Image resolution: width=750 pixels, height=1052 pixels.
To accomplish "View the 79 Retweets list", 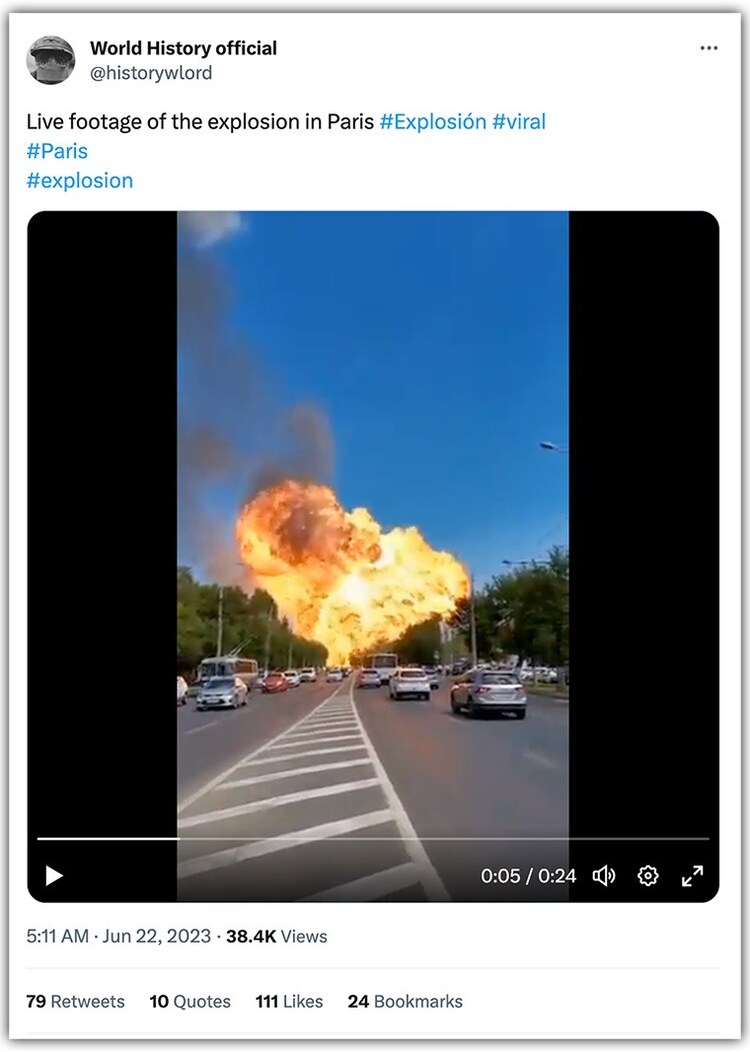I will [x=75, y=1001].
